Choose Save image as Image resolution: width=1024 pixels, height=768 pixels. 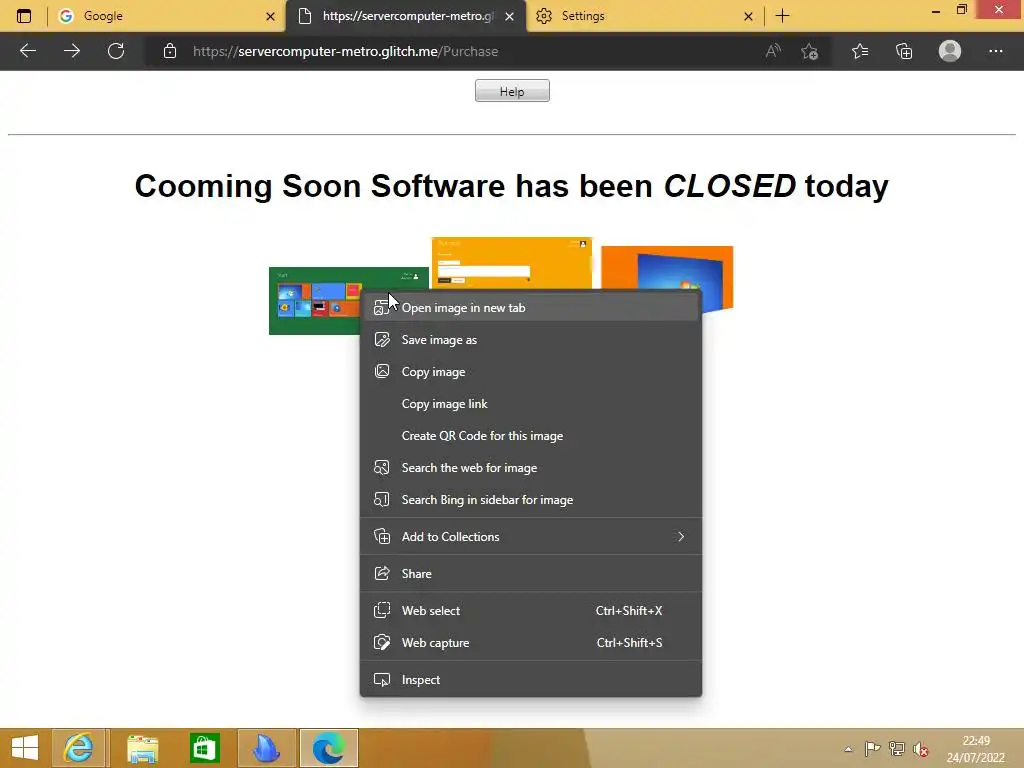click(x=530, y=340)
